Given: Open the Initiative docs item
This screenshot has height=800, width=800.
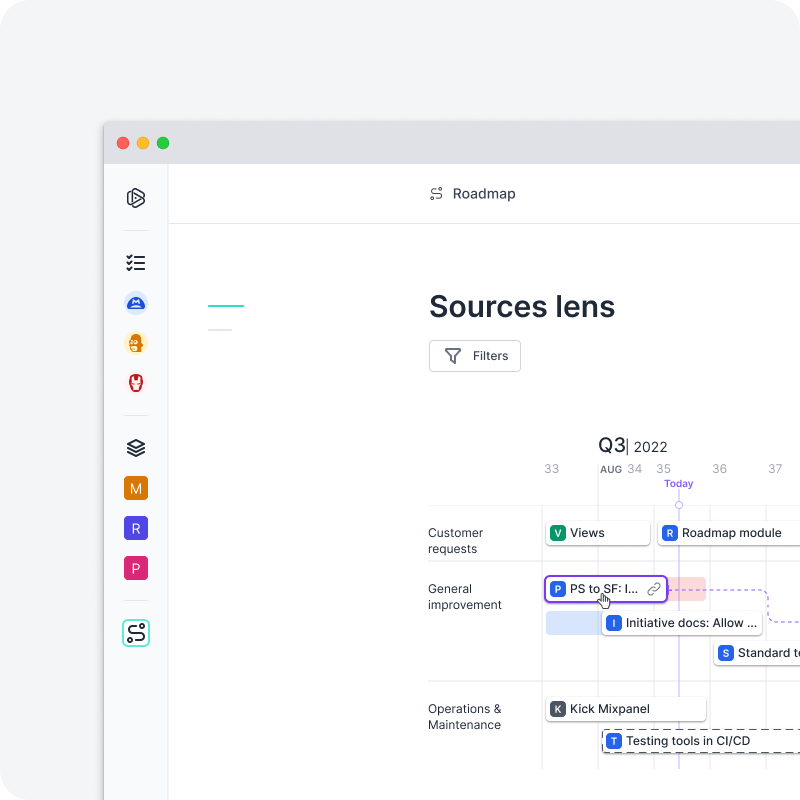Looking at the screenshot, I should click(x=681, y=622).
